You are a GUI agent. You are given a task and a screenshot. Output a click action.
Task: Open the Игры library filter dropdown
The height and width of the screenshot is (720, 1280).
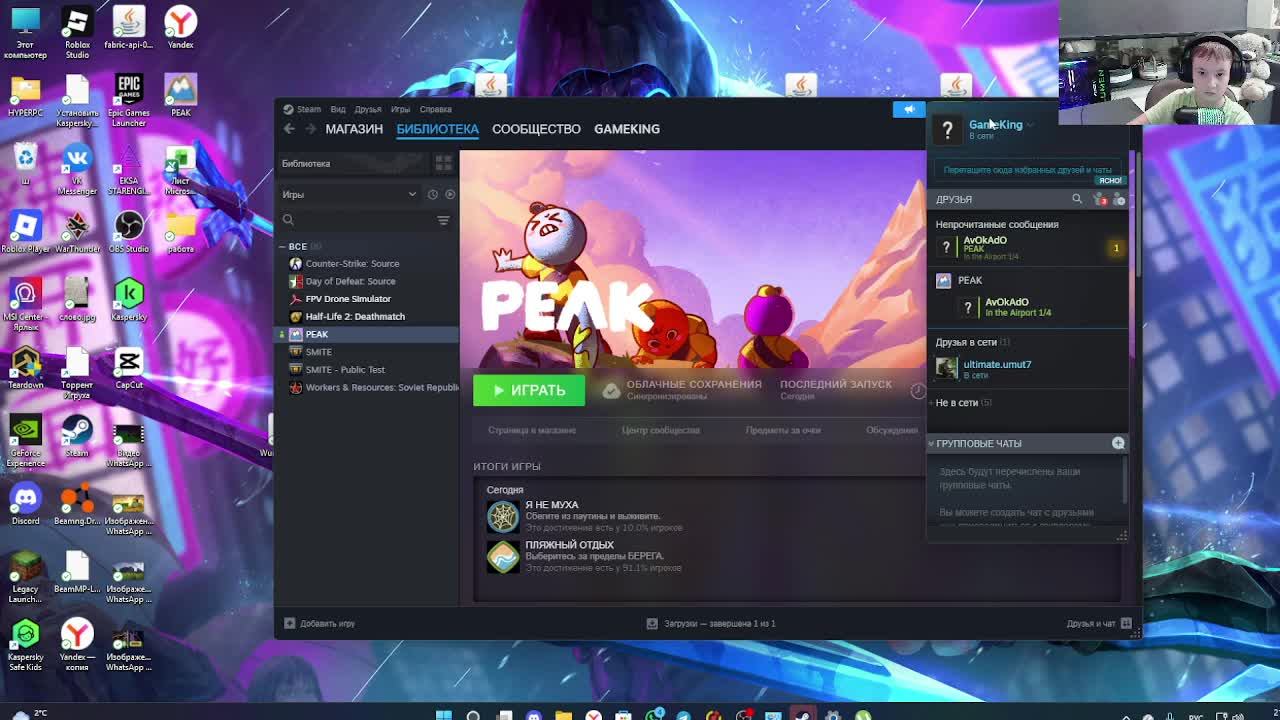coord(350,194)
